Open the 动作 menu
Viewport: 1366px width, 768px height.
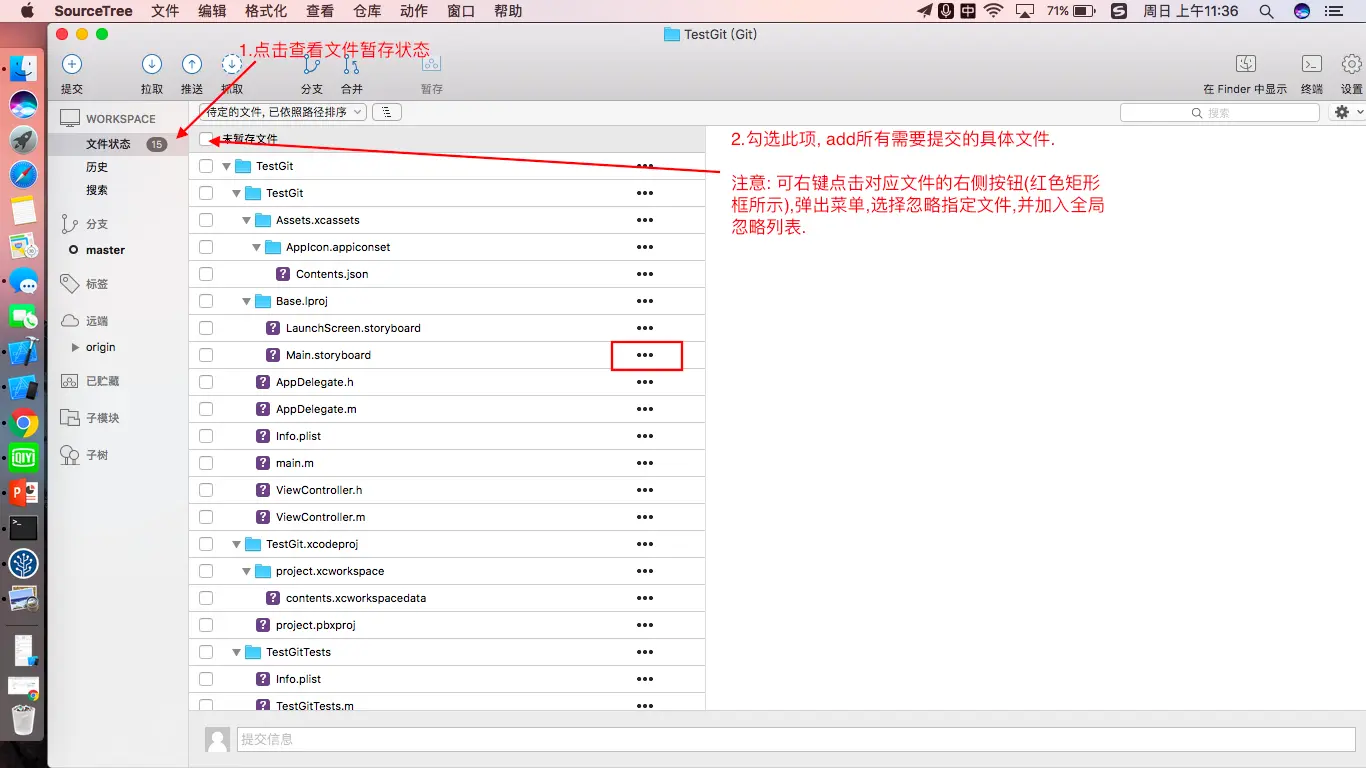coord(414,11)
